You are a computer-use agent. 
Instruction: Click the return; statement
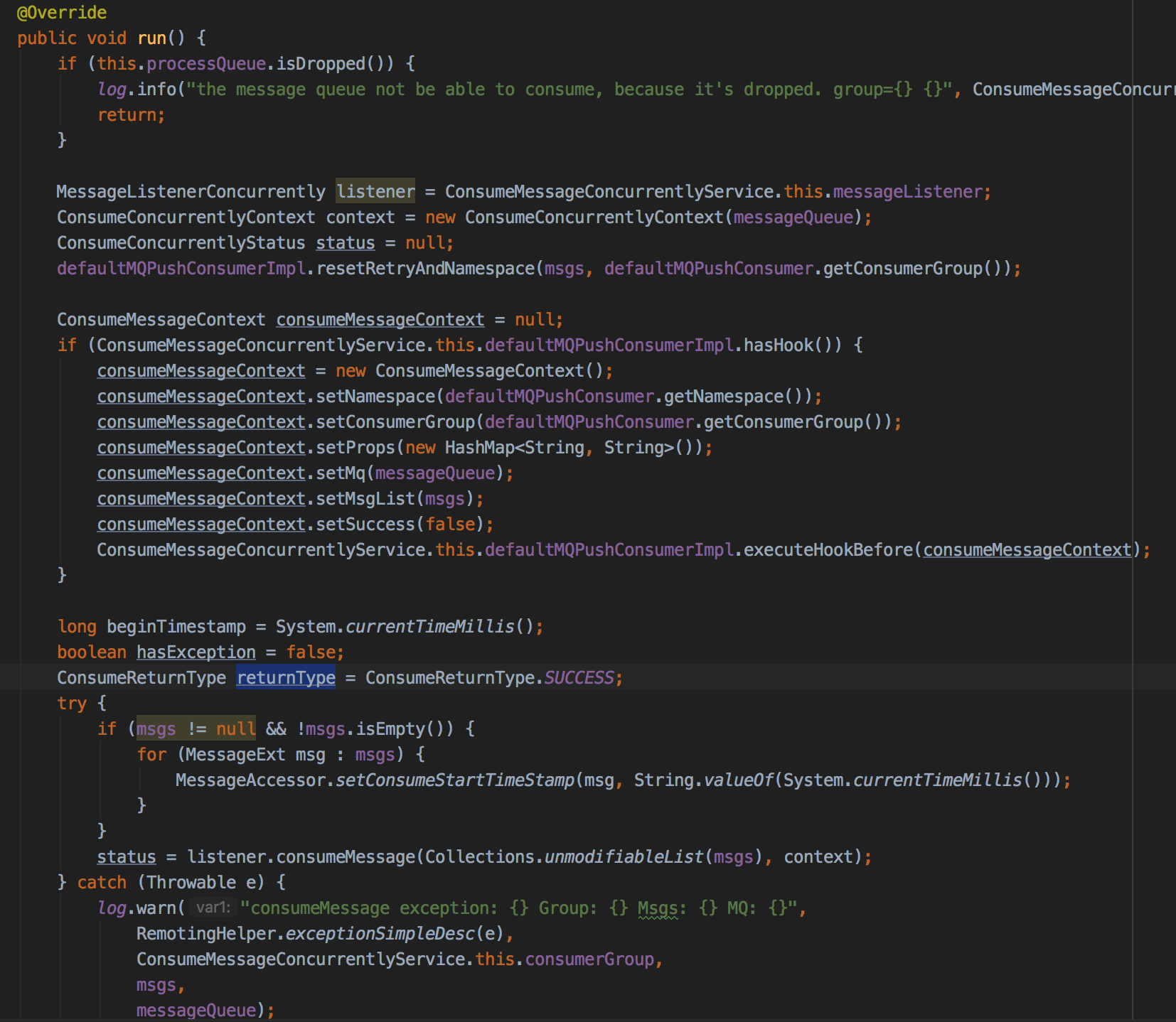tap(131, 115)
